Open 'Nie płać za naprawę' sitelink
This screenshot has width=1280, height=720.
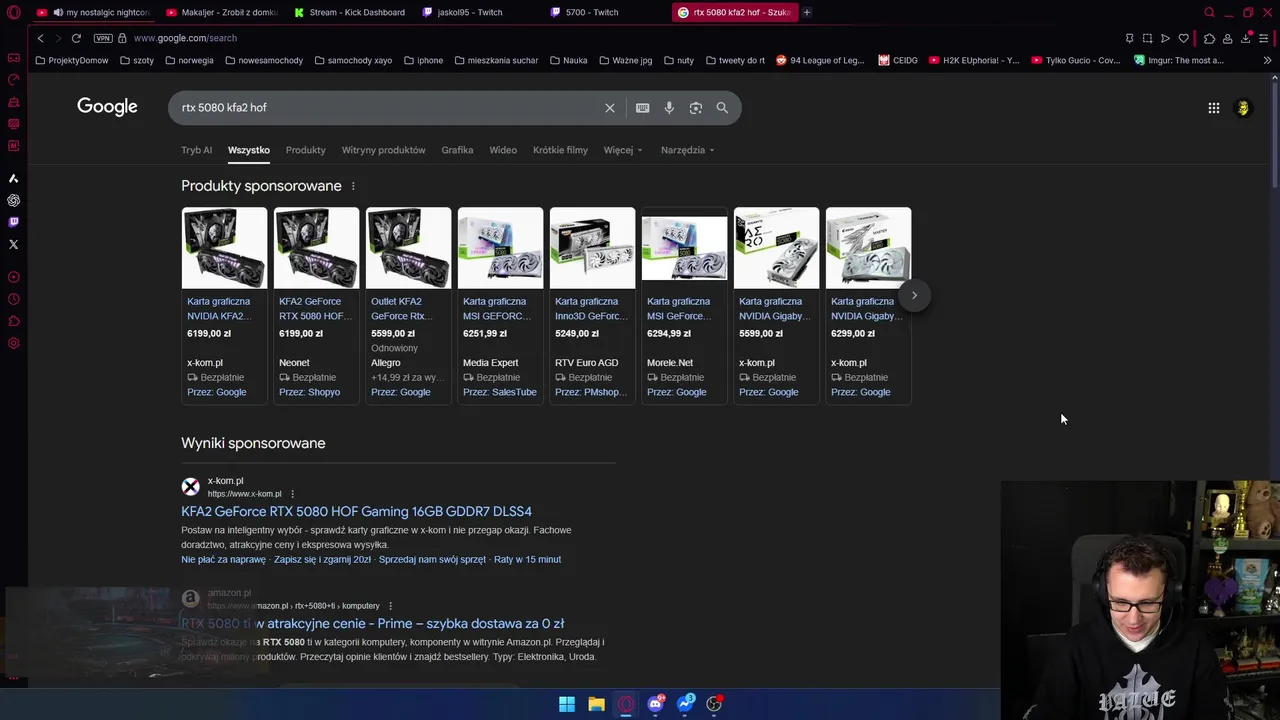click(223, 559)
